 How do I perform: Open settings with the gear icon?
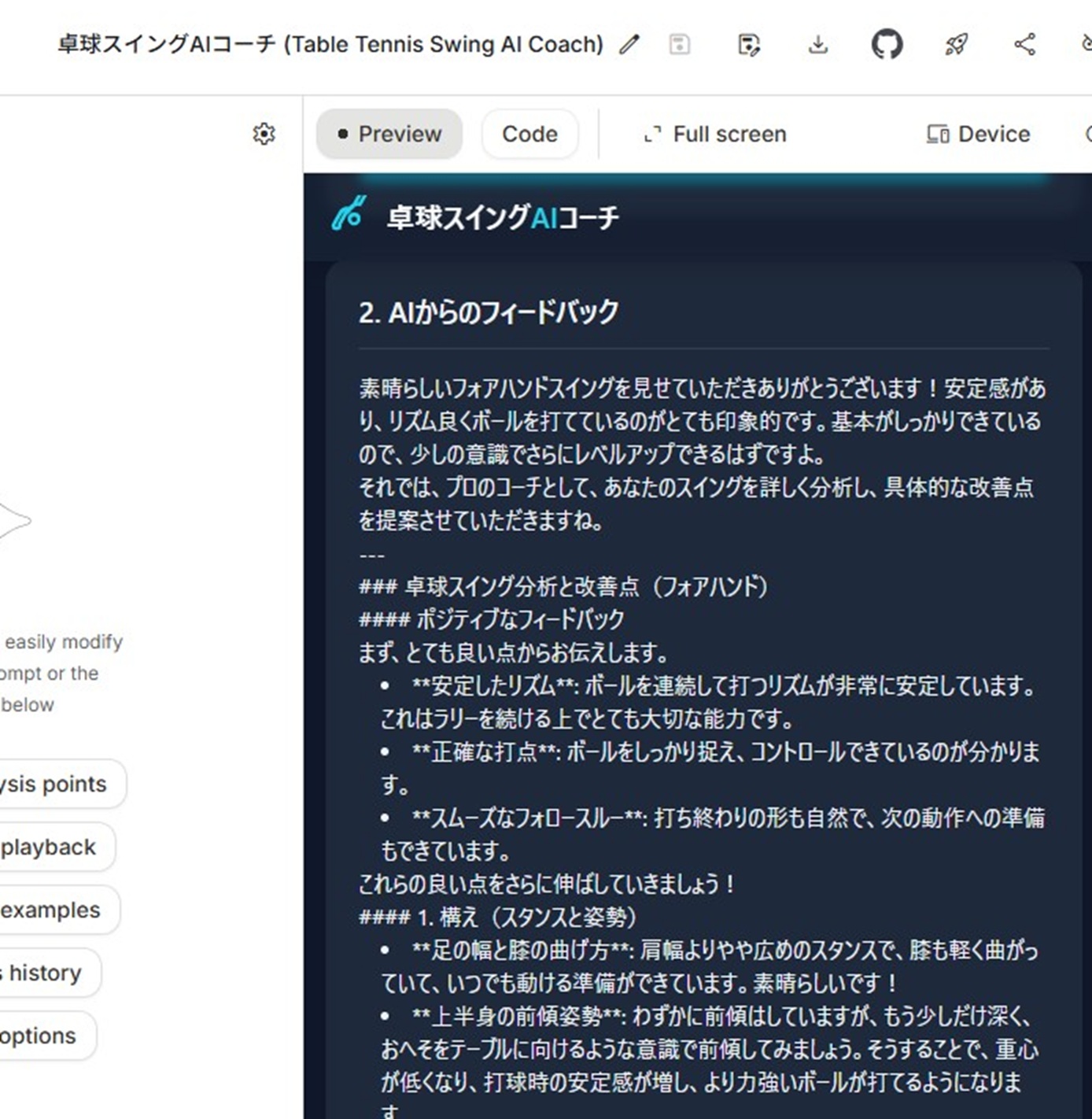264,134
